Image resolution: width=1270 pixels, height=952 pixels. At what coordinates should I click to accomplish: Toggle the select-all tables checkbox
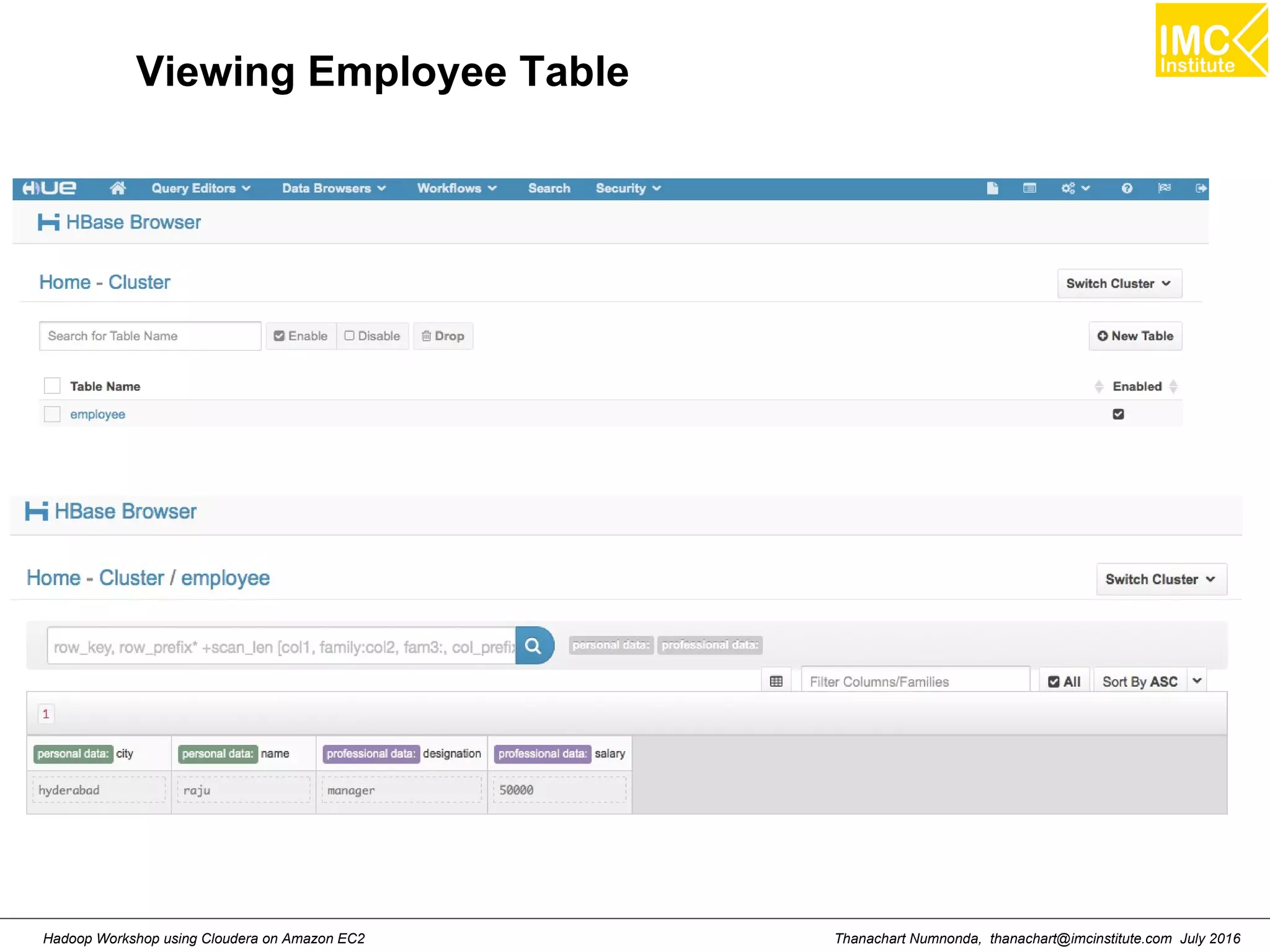[x=52, y=386]
